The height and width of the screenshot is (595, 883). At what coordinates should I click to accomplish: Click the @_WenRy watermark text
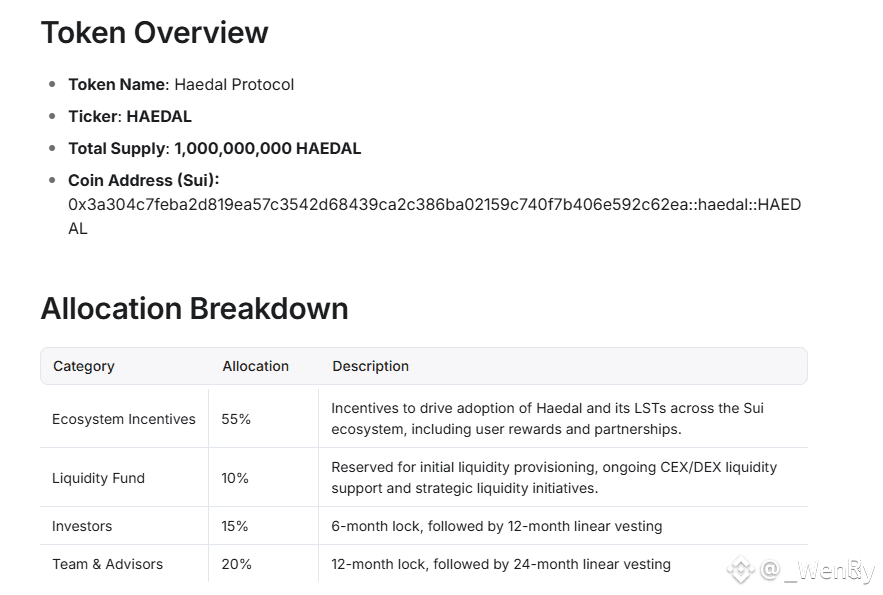(817, 570)
